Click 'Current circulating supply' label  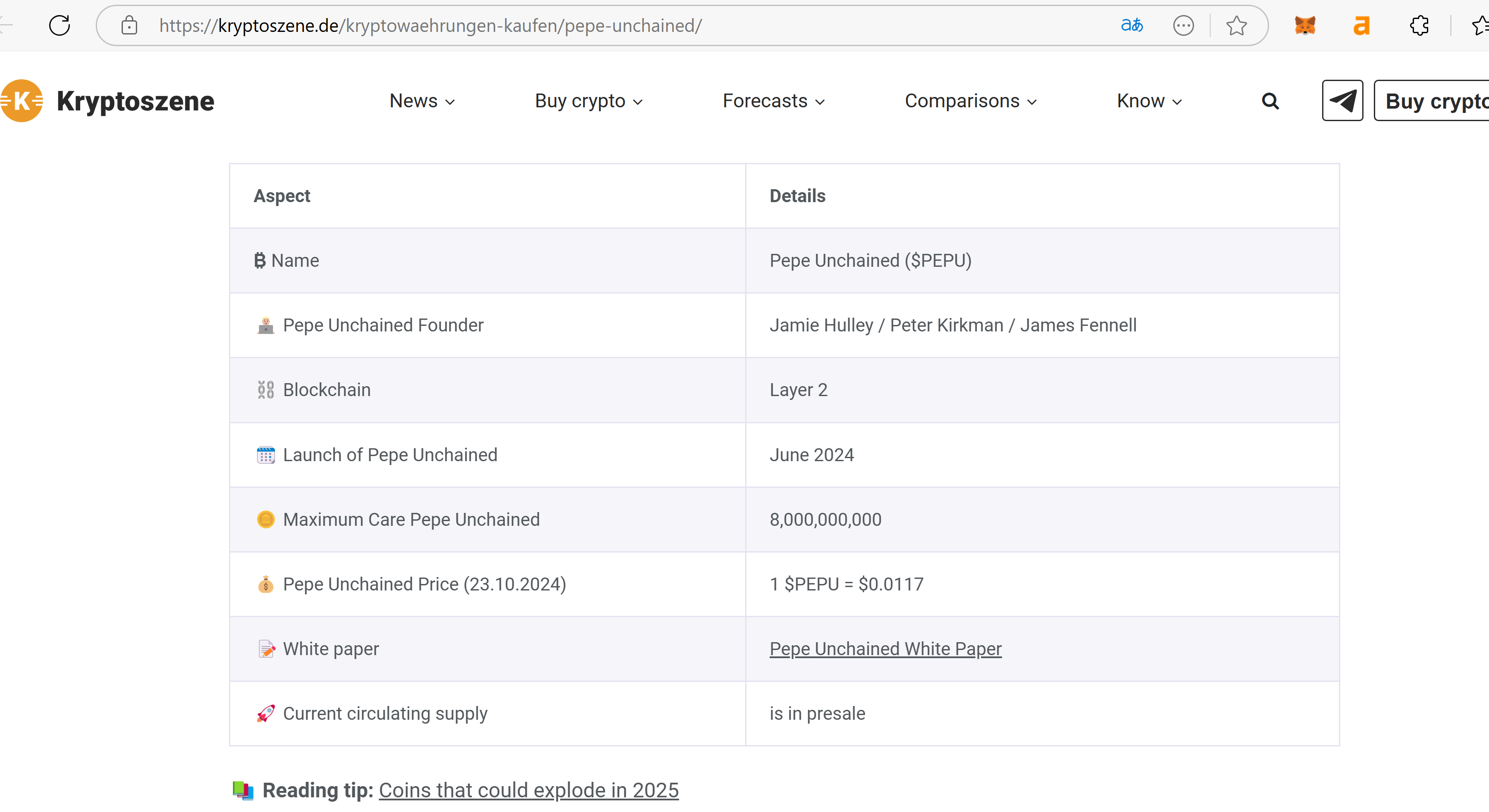385,714
